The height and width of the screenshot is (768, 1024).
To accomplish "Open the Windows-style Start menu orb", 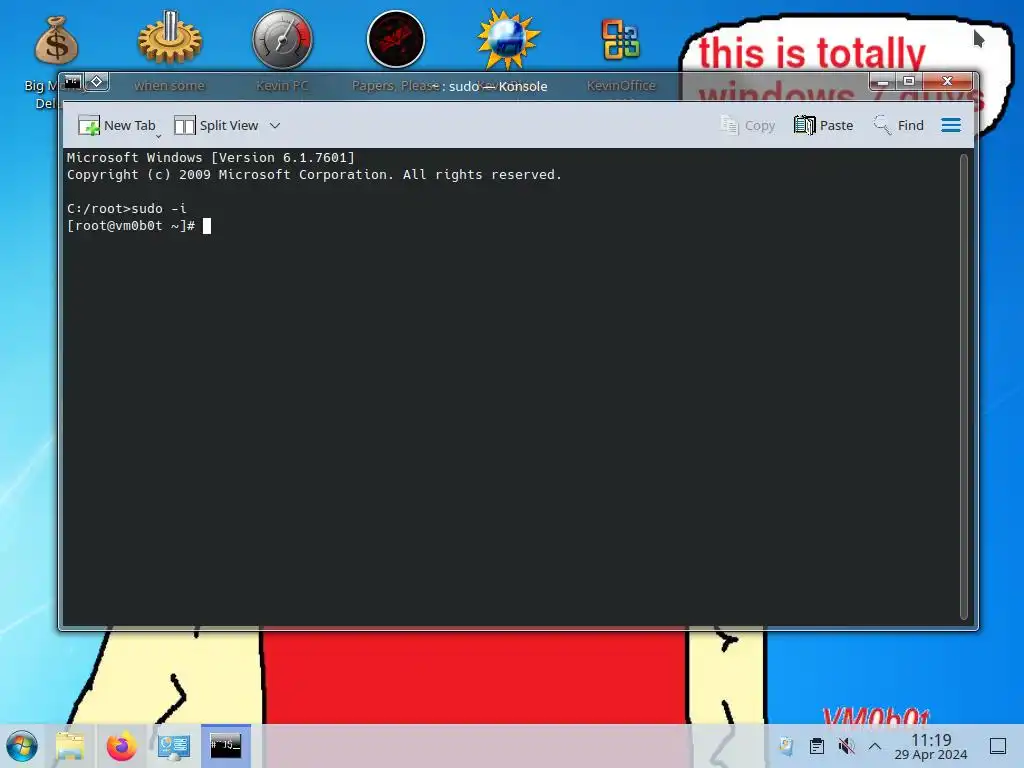I will coord(22,746).
